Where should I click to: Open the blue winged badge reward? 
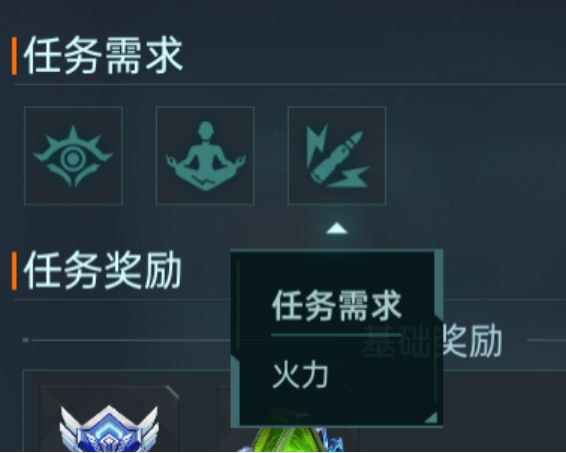(x=109, y=429)
